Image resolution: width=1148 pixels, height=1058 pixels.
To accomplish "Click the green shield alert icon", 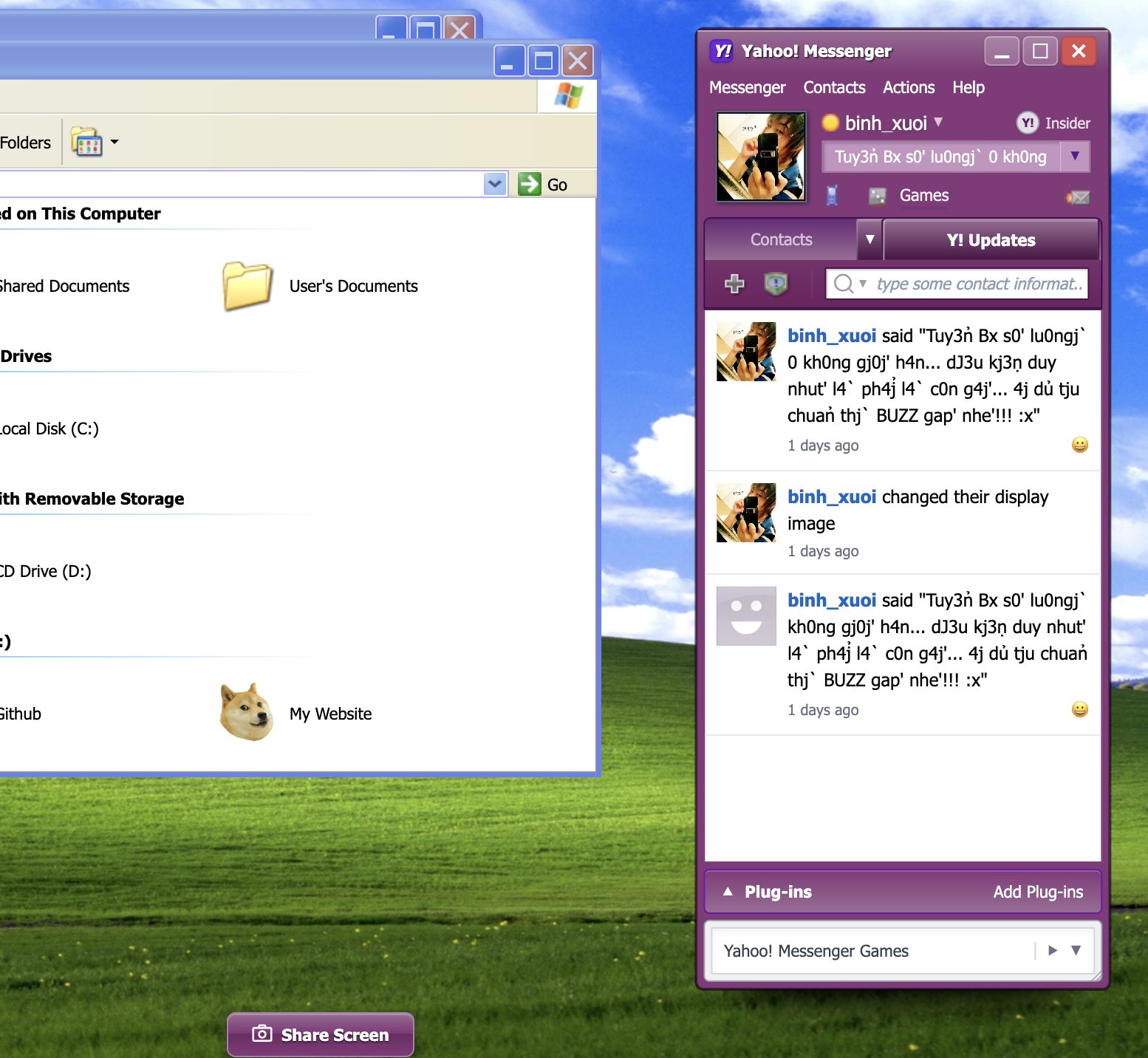I will coord(774,284).
